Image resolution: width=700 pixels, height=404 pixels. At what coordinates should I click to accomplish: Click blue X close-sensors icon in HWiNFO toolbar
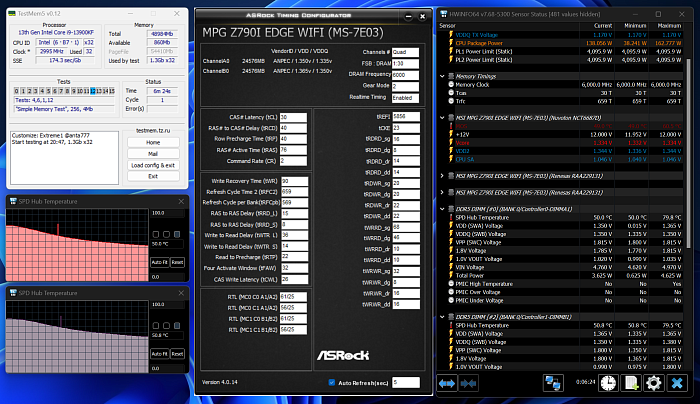tap(677, 383)
